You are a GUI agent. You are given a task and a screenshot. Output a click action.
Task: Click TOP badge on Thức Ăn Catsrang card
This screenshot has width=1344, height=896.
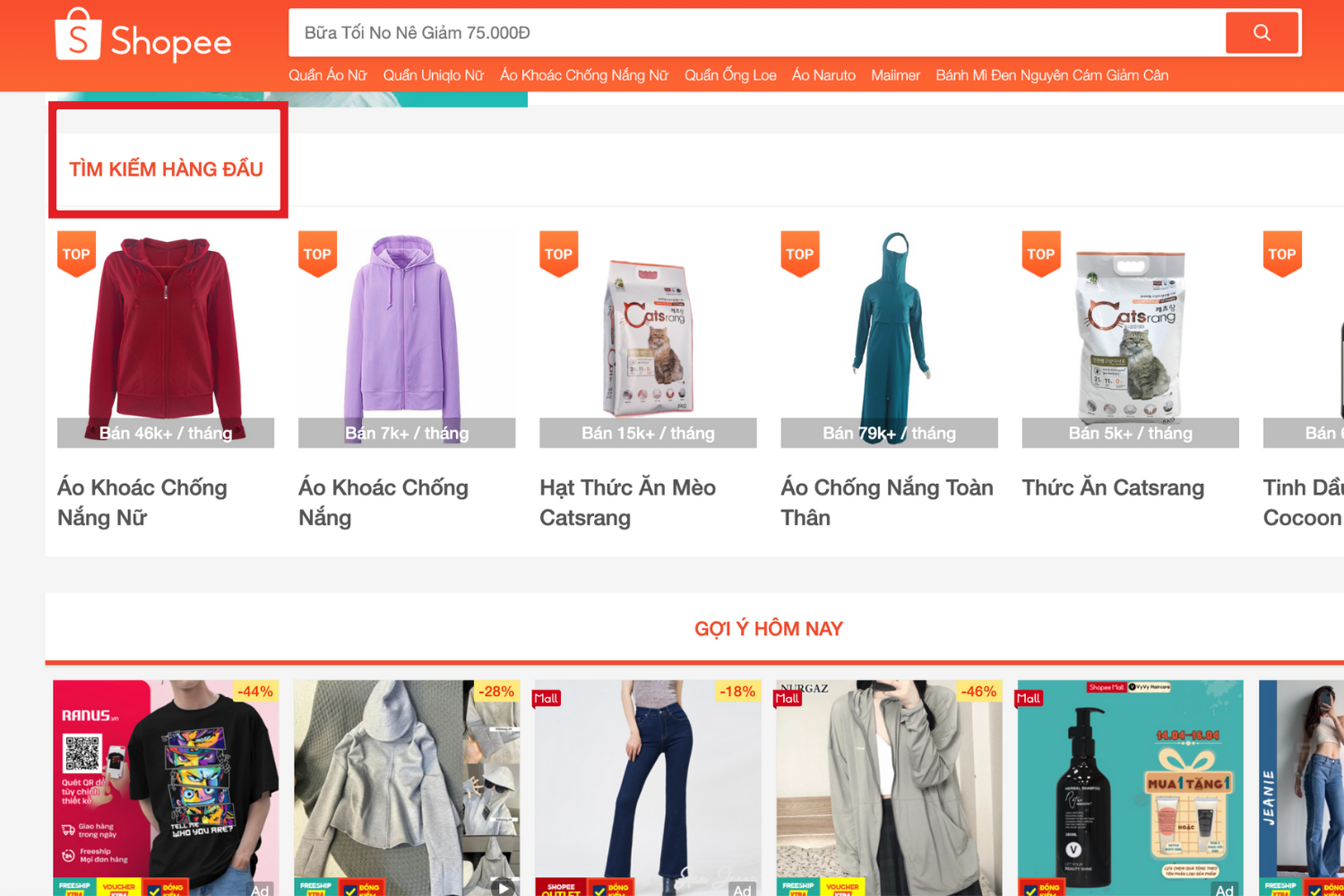(1041, 254)
